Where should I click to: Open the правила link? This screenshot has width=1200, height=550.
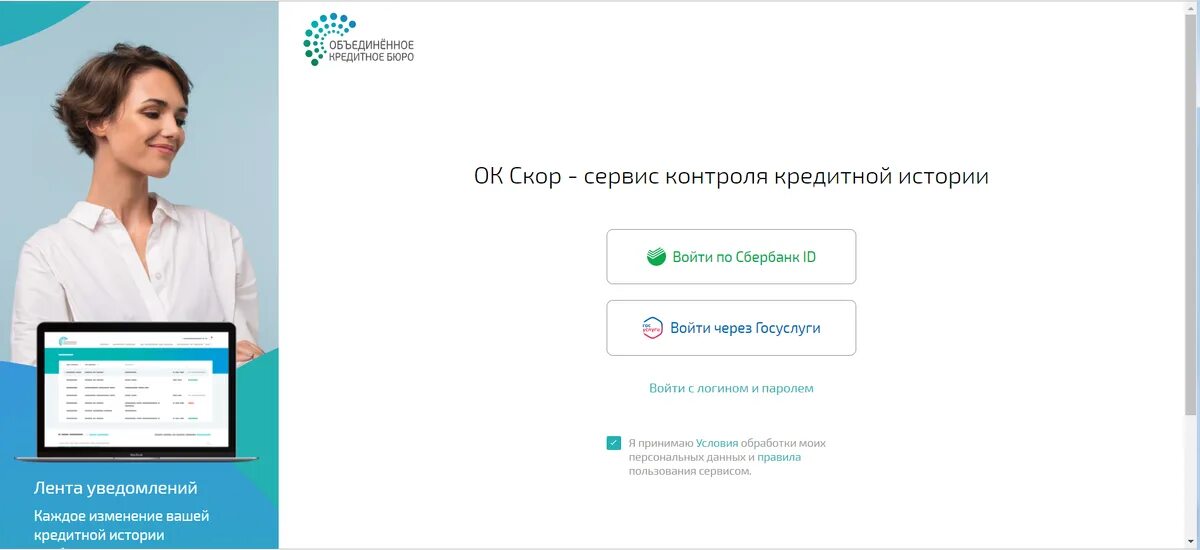point(779,457)
